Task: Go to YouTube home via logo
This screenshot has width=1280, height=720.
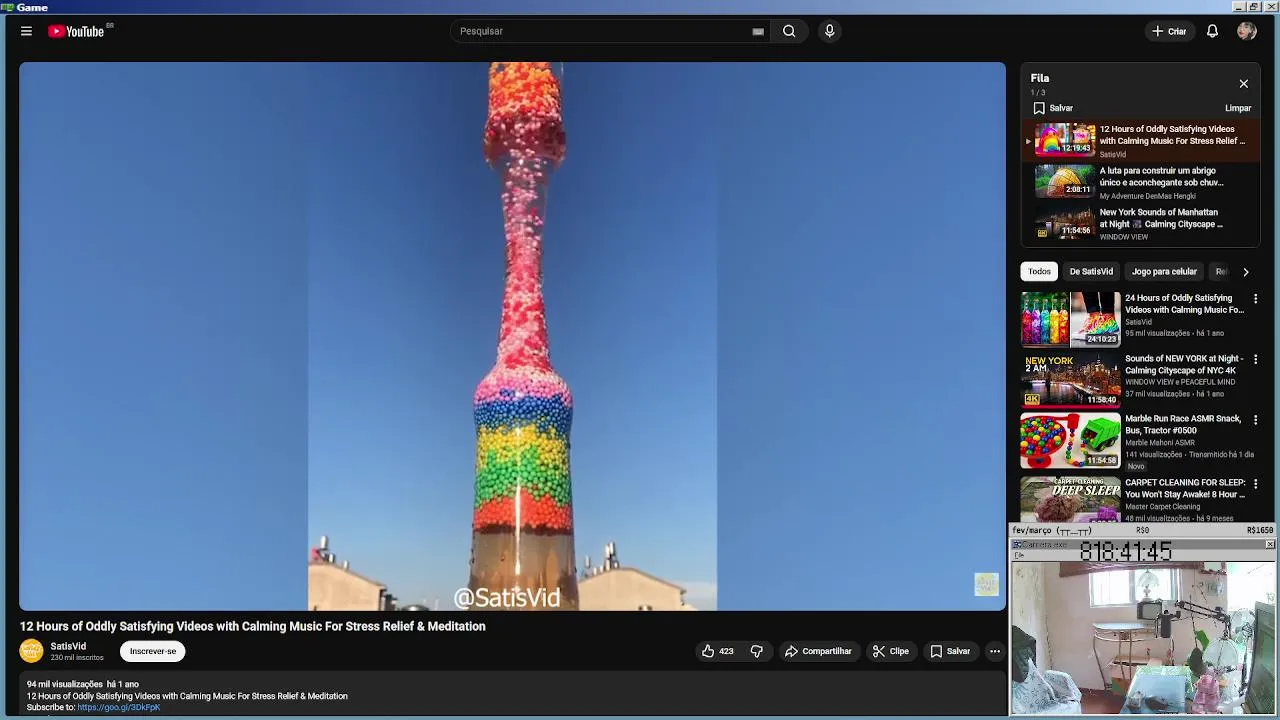Action: pos(77,31)
